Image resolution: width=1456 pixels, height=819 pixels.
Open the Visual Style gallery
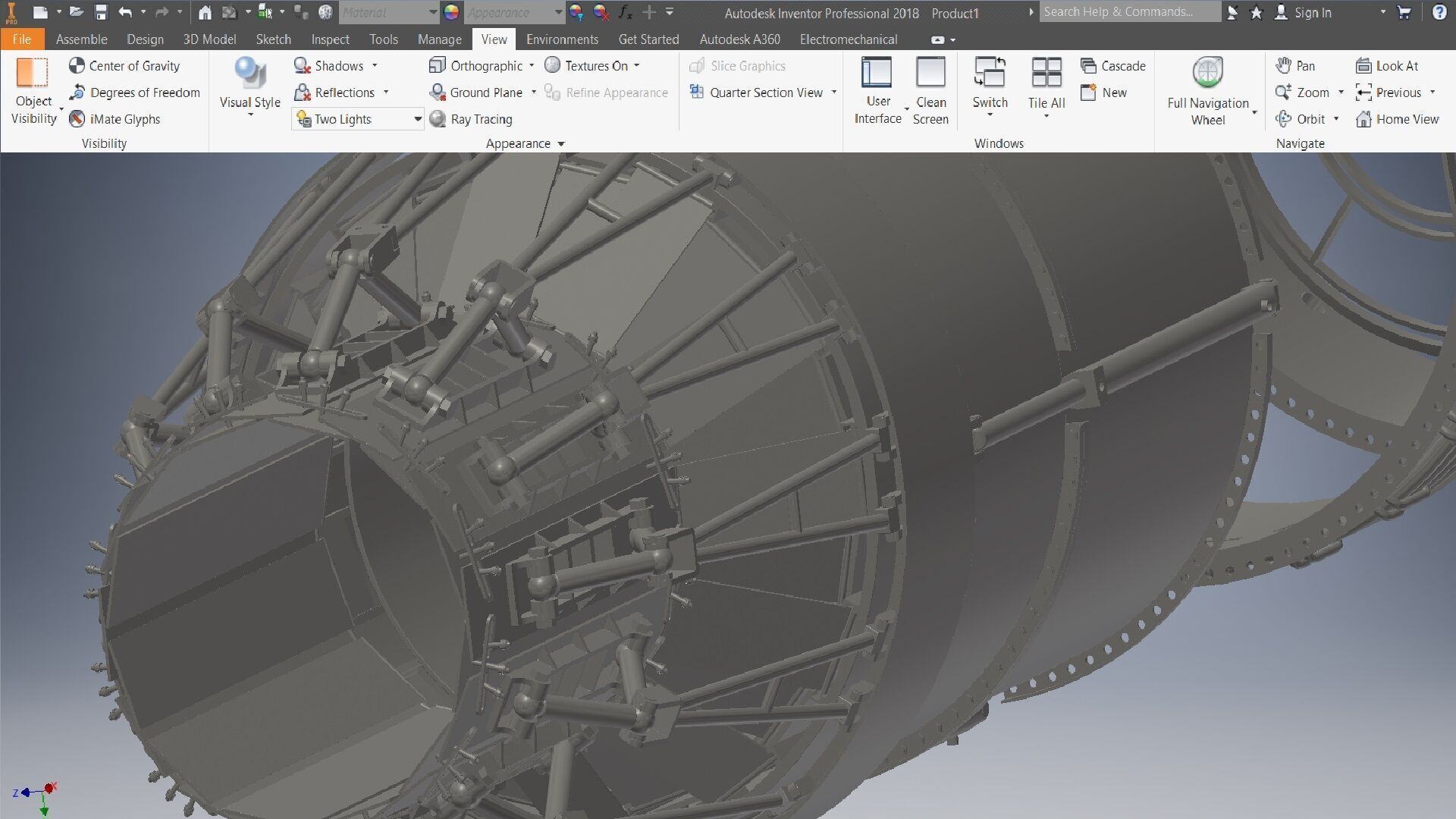[x=249, y=87]
